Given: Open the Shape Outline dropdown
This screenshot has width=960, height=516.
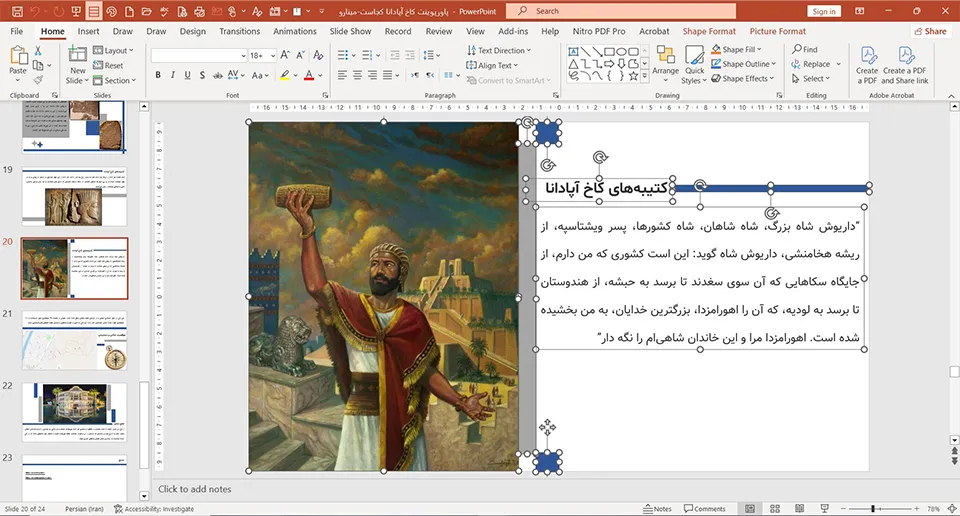Looking at the screenshot, I should coord(744,64).
